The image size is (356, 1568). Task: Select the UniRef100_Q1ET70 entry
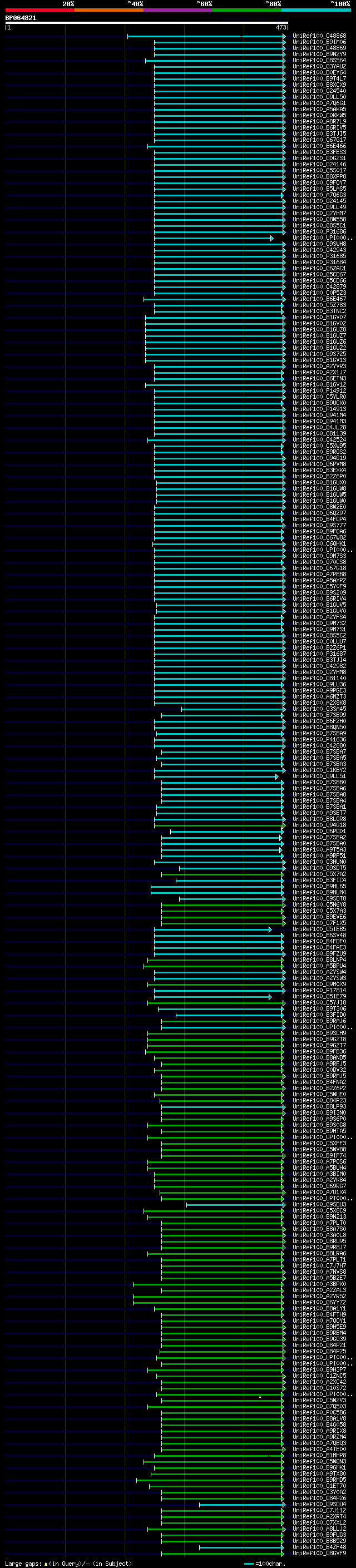pyautogui.click(x=319, y=1486)
